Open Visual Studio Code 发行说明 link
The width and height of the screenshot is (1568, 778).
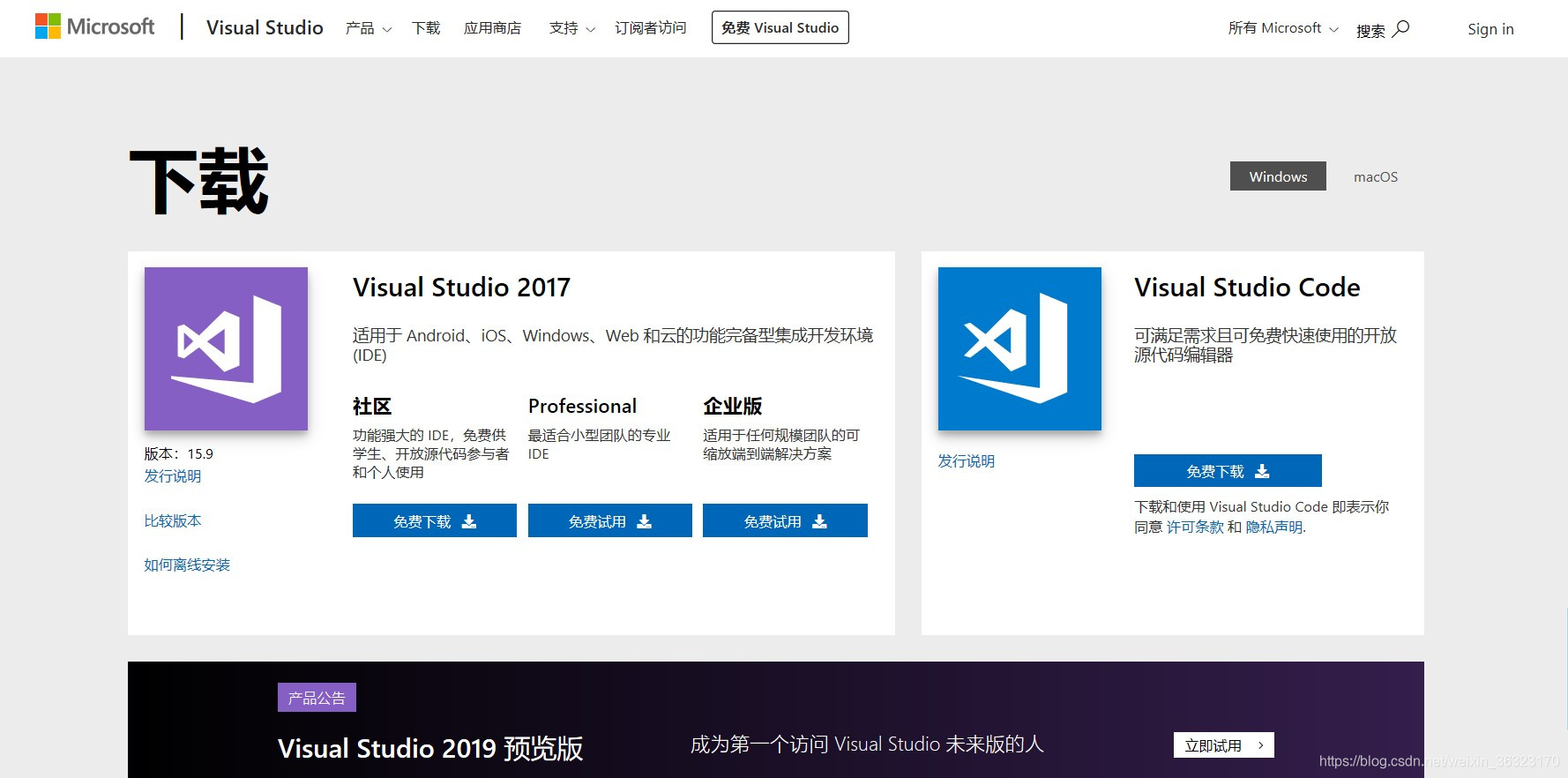coord(967,461)
